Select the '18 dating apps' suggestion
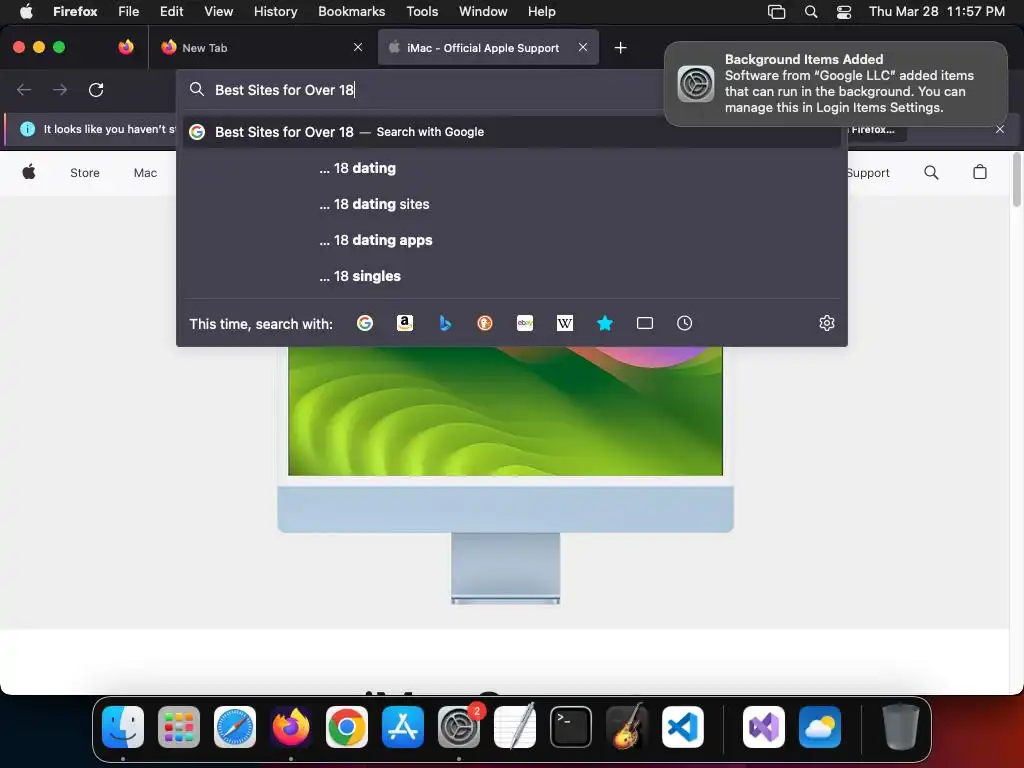The width and height of the screenshot is (1024, 768). [512, 240]
